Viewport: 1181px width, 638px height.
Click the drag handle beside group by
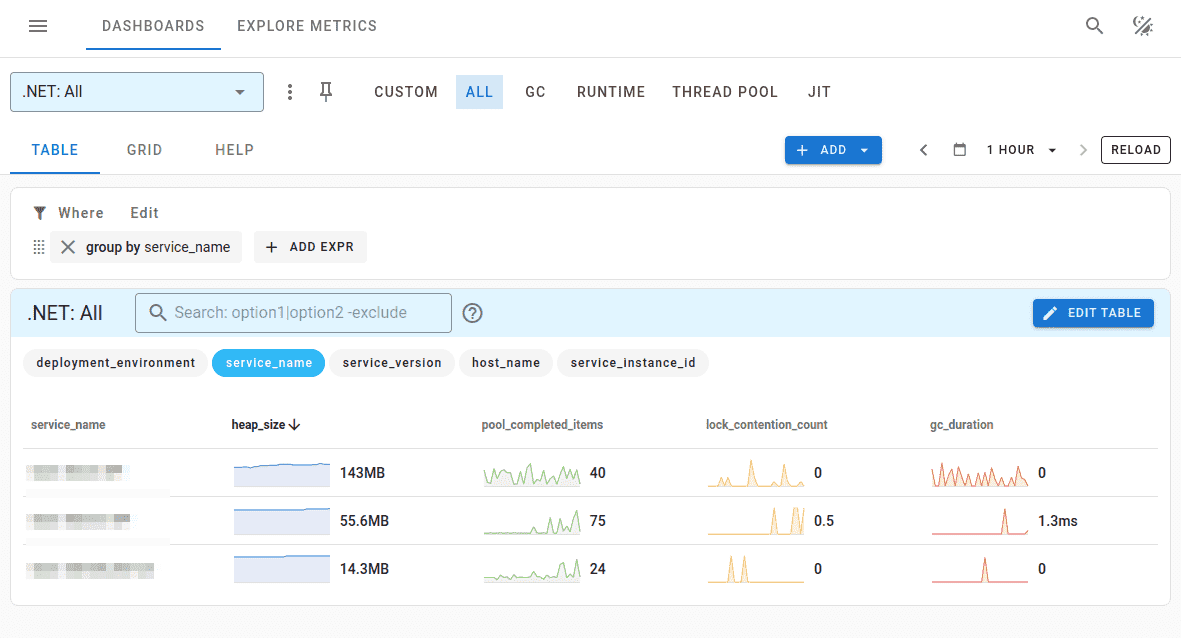point(38,246)
